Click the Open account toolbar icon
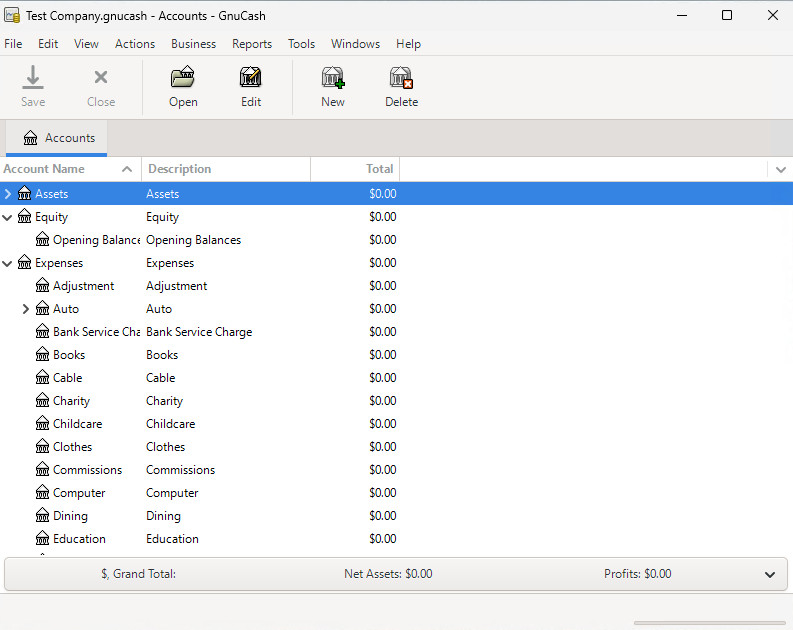Screen dimensions: 793x630 [x=183, y=77]
